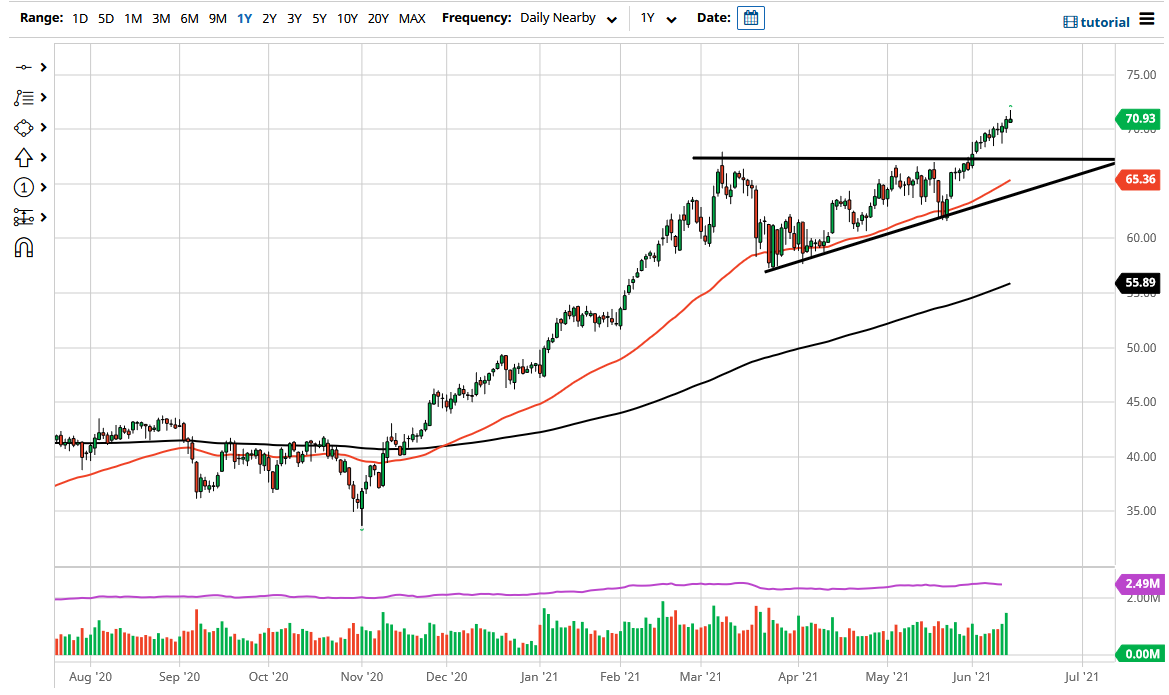Click the tutorial link

1107,21
